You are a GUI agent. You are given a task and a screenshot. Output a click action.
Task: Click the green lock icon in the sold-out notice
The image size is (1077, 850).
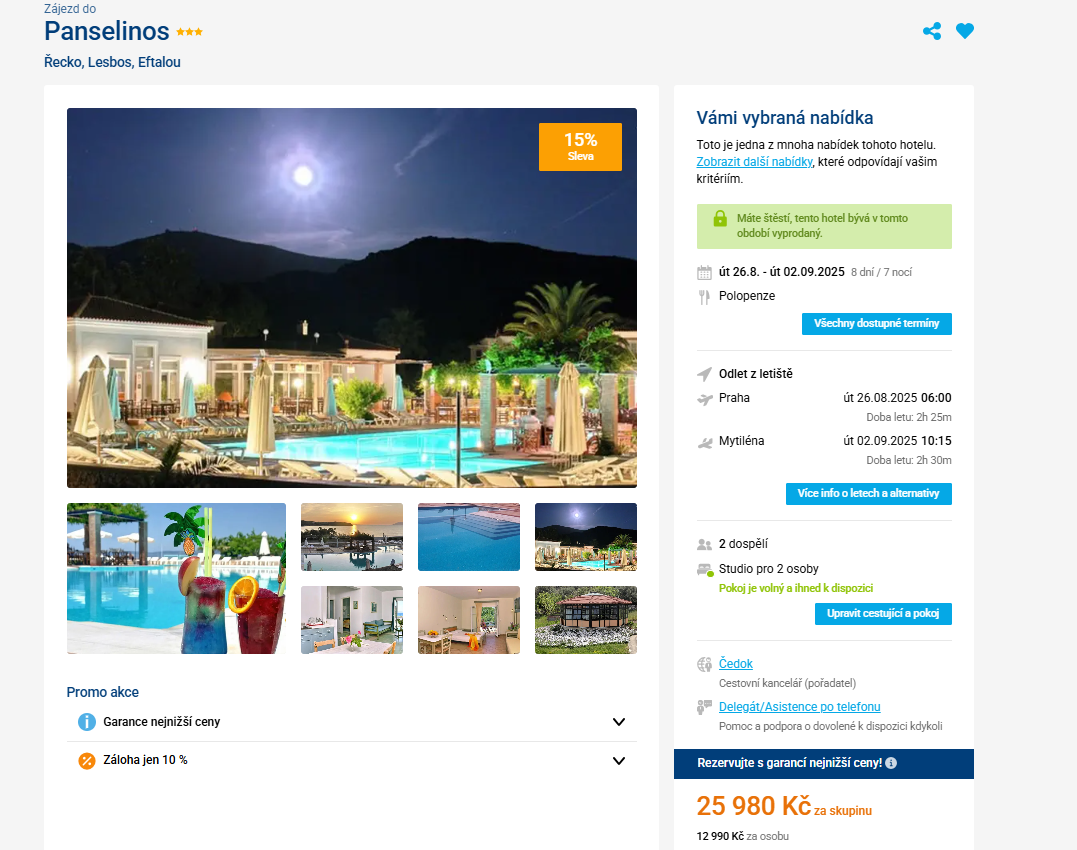click(720, 218)
